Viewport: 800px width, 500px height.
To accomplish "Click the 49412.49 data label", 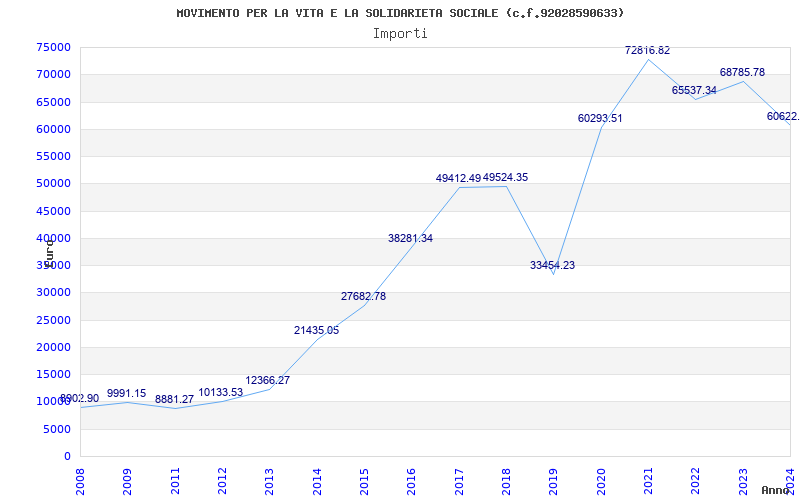I will tap(458, 178).
